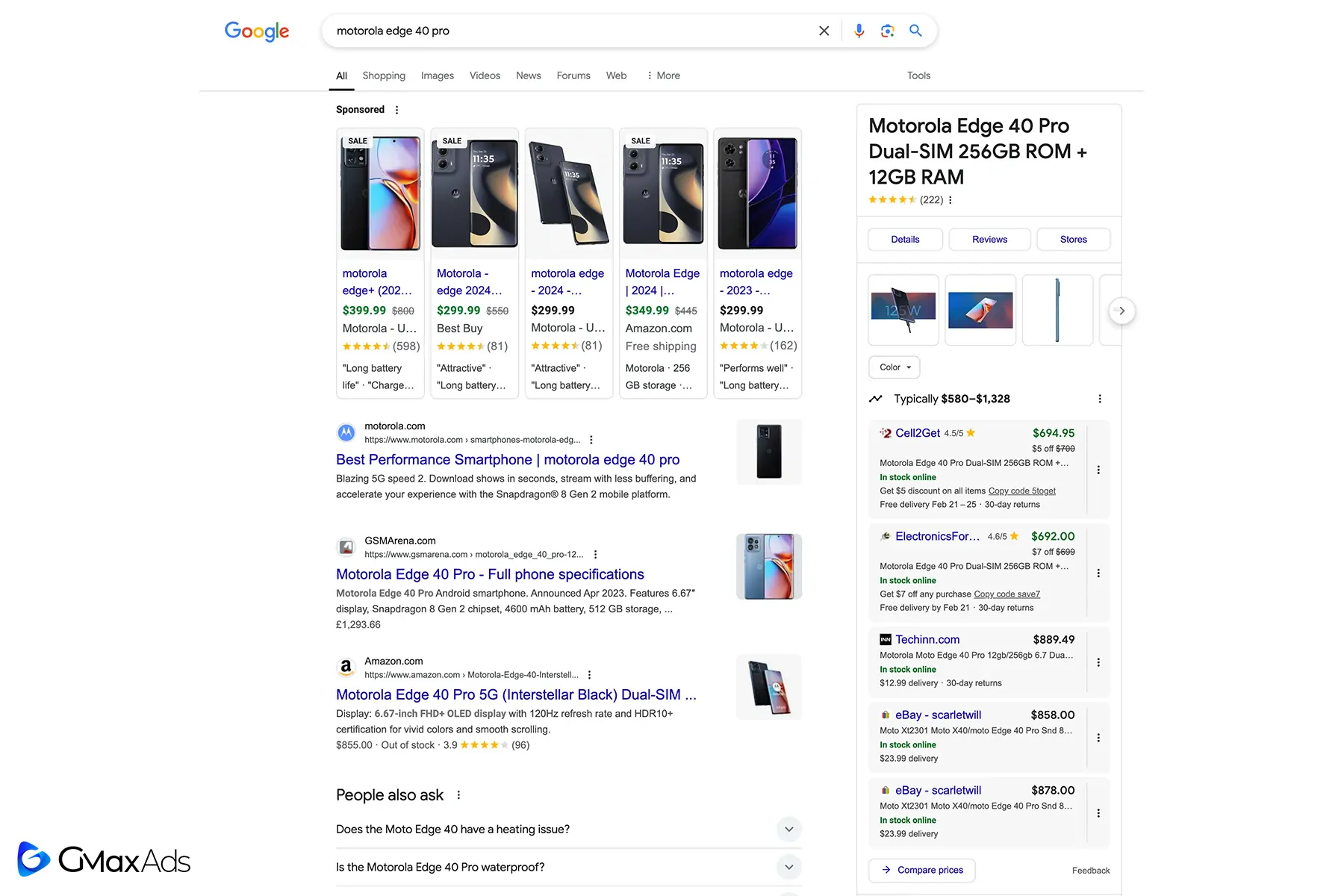
Task: Click the price trend icon next to Typically
Action: [876, 399]
